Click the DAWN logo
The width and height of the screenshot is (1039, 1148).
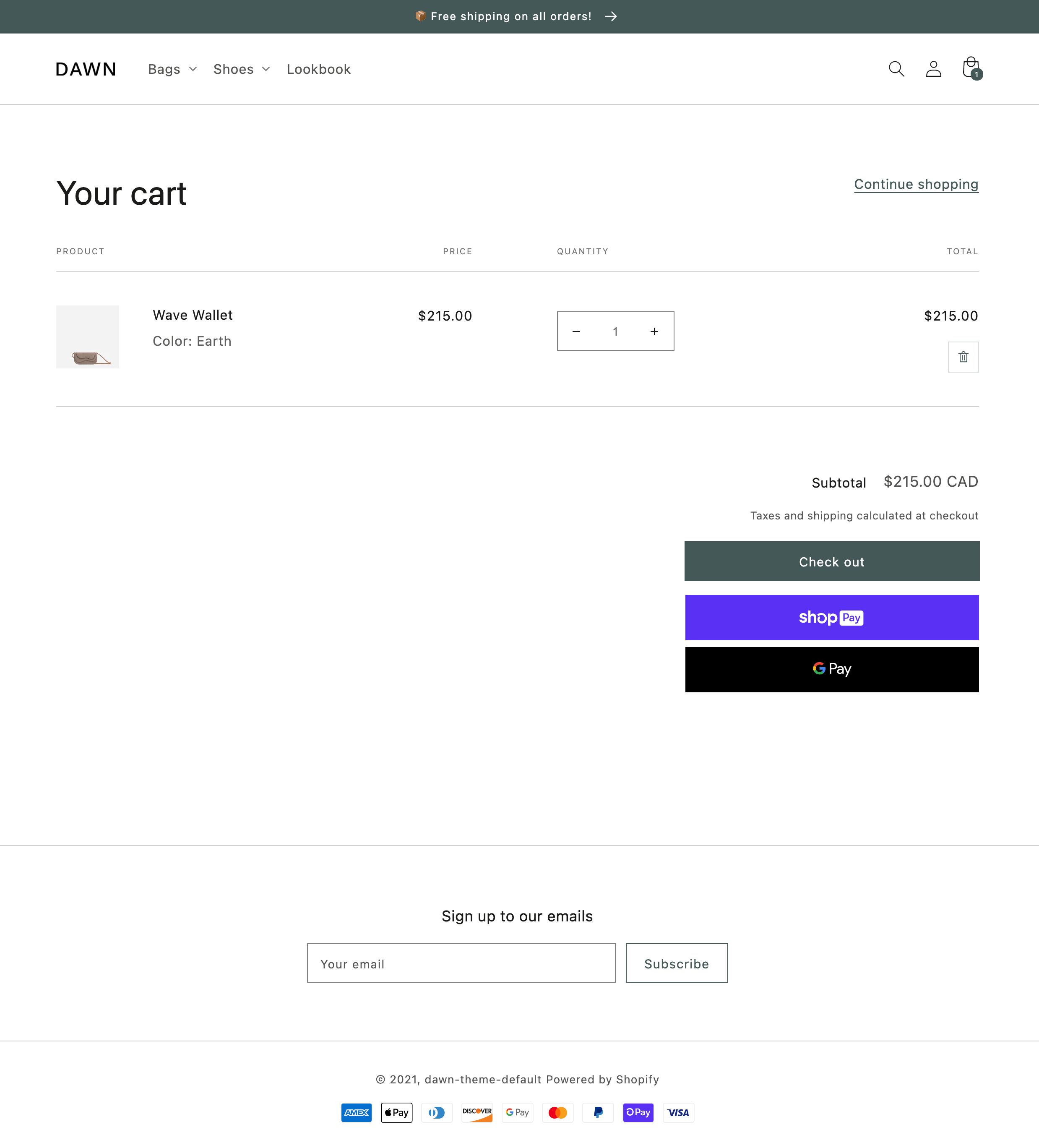(x=86, y=68)
